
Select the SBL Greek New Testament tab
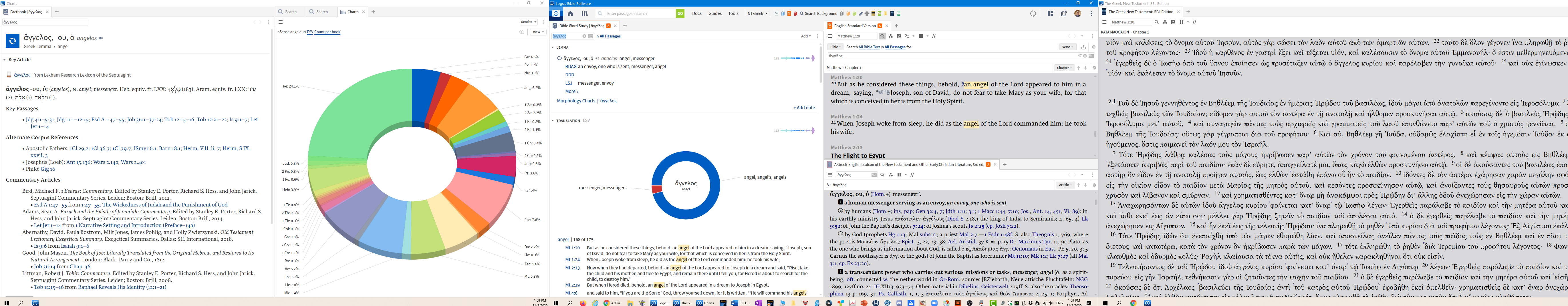(x=1141, y=11)
